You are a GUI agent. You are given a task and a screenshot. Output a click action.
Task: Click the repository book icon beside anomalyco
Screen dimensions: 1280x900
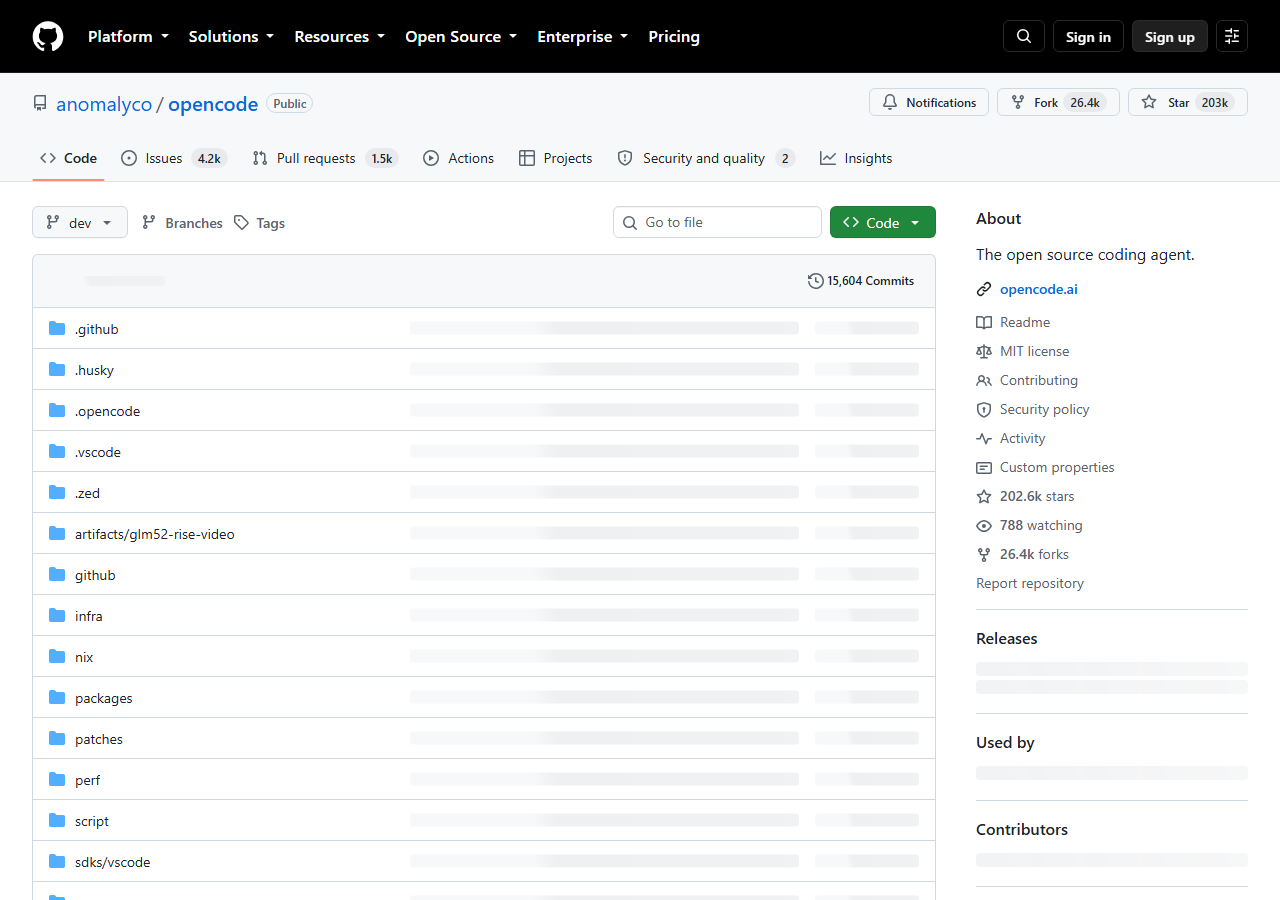coord(40,104)
